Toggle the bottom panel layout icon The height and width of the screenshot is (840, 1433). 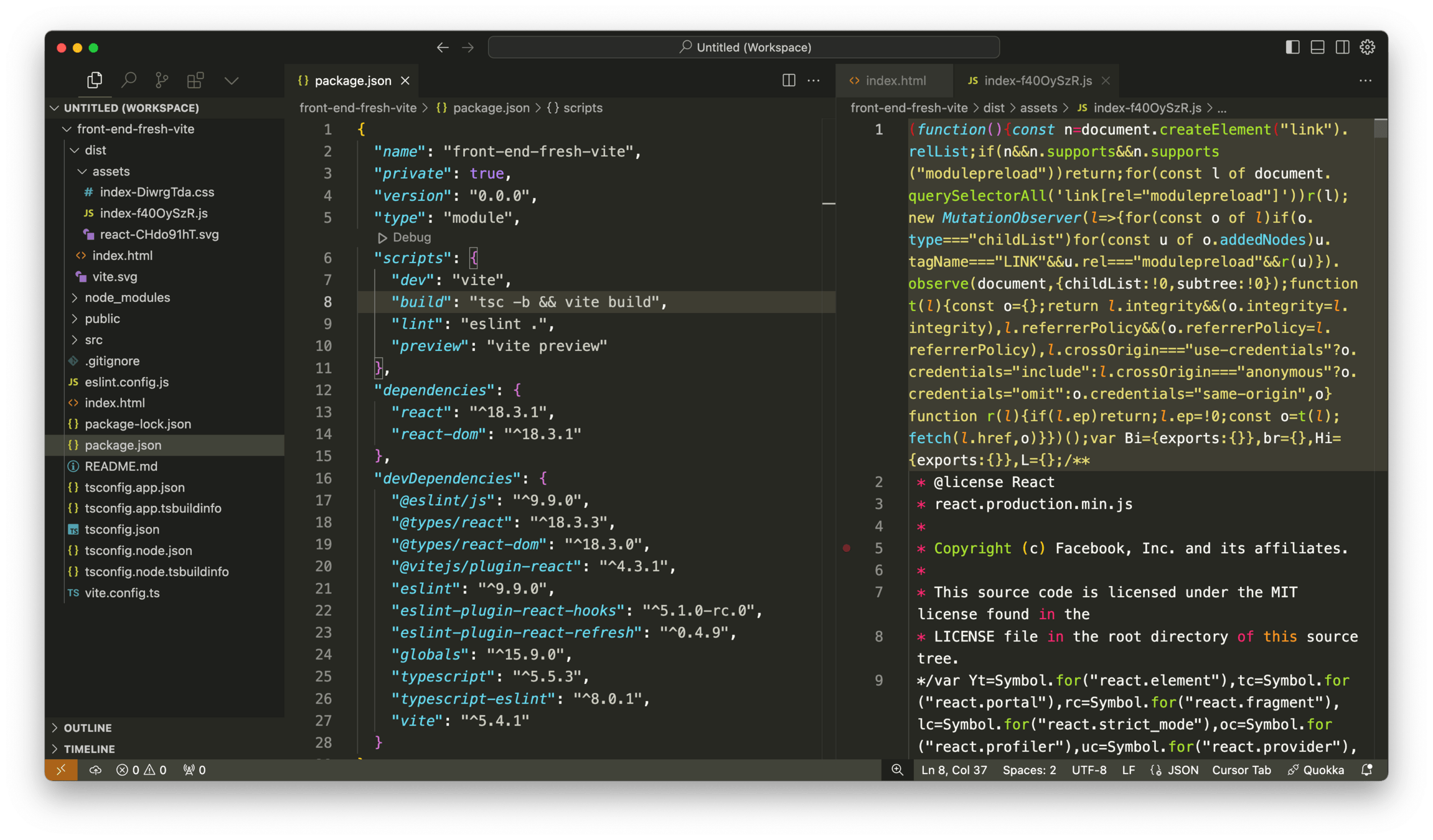1317,47
